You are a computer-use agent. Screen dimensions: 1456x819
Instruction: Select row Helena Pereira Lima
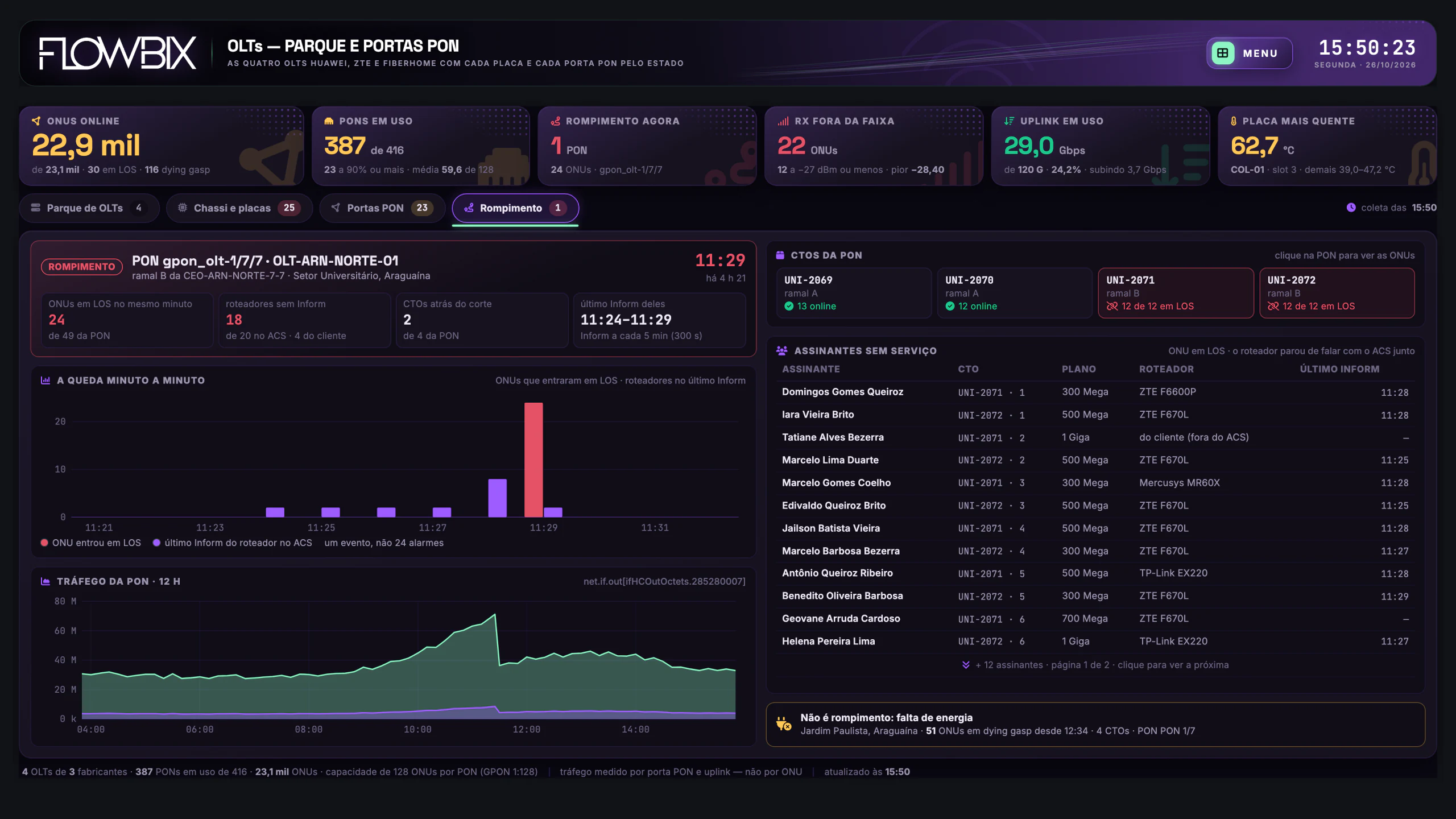[x=1095, y=642]
